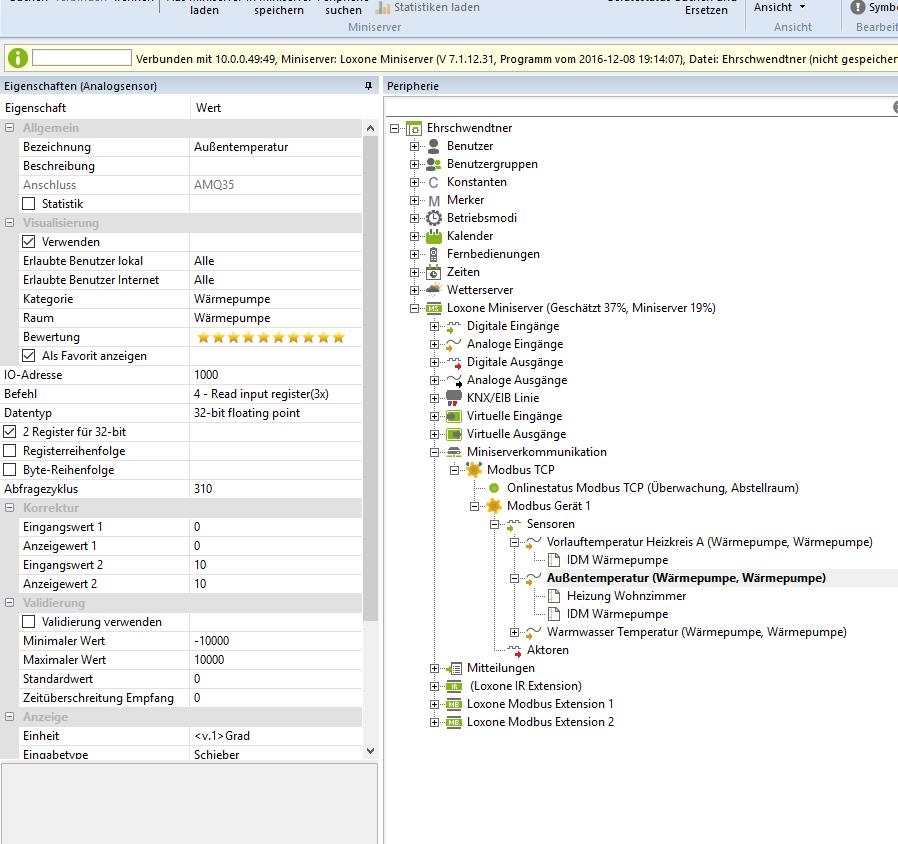Click the KNX/EIB Linie icon
Screen dimensions: 898x844
(453, 398)
